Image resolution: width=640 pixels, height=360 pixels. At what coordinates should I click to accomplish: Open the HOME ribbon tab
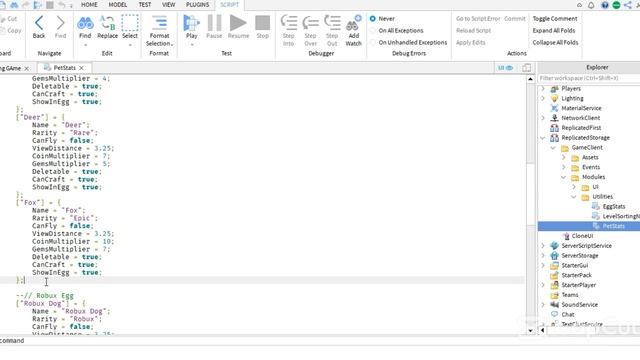tap(89, 4)
